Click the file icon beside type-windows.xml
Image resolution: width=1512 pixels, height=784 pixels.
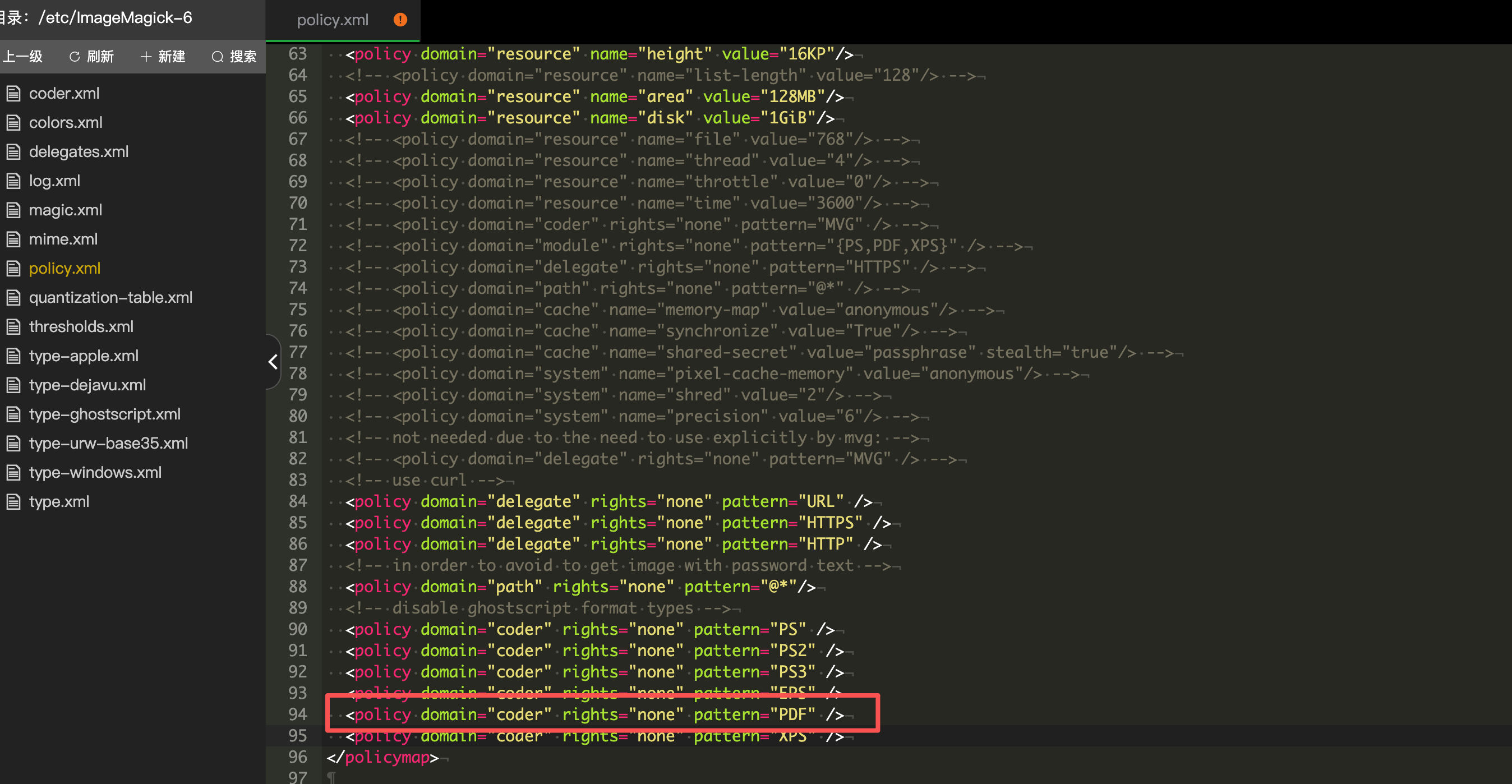(13, 472)
